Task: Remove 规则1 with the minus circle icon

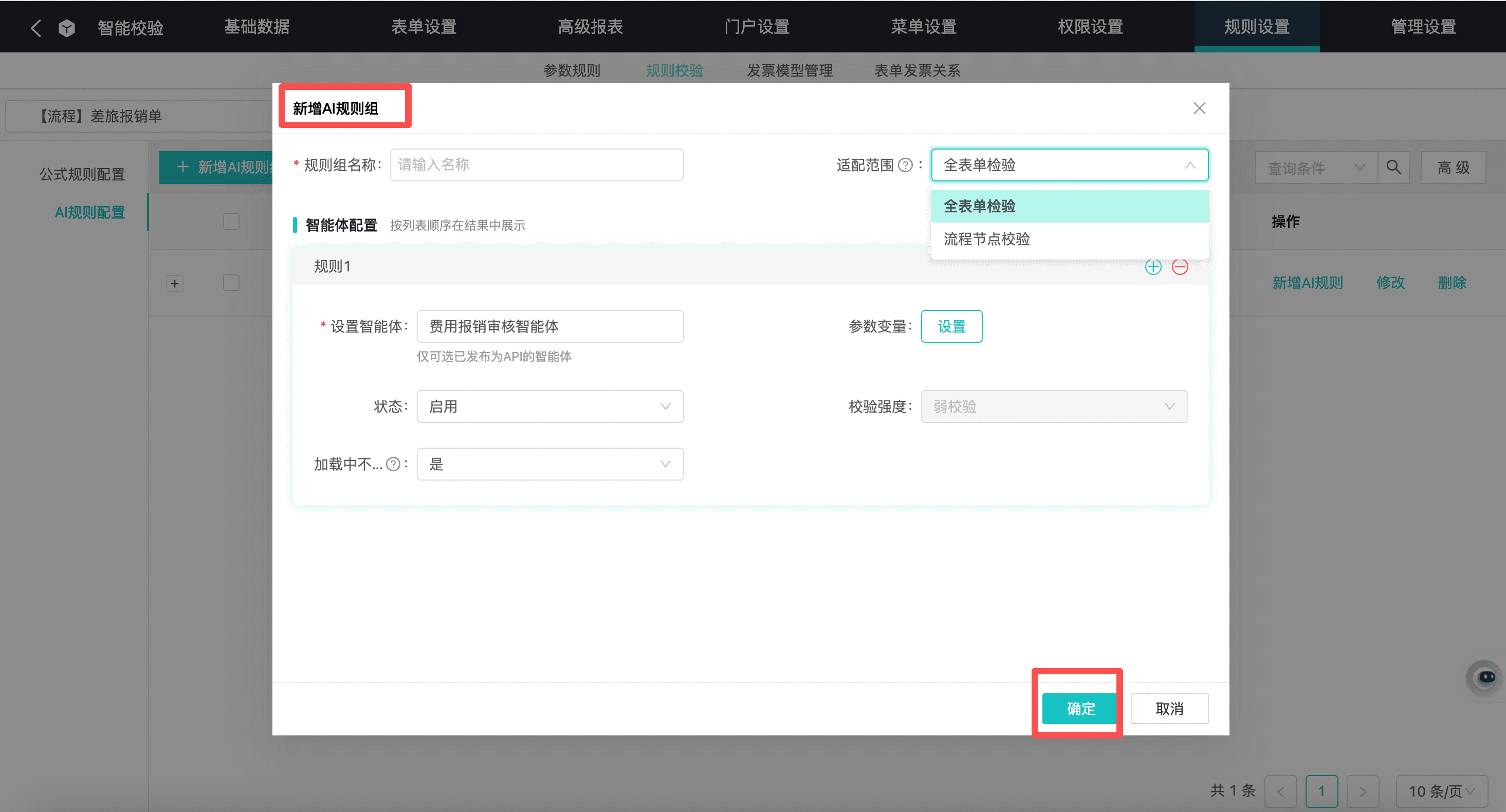Action: click(x=1180, y=267)
